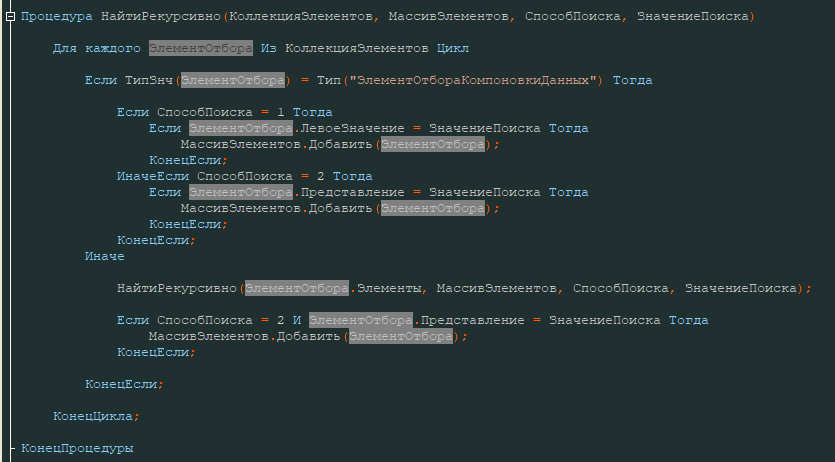835x462 pixels.
Task: Click the Из keyword in the loop line
Action: 268,48
